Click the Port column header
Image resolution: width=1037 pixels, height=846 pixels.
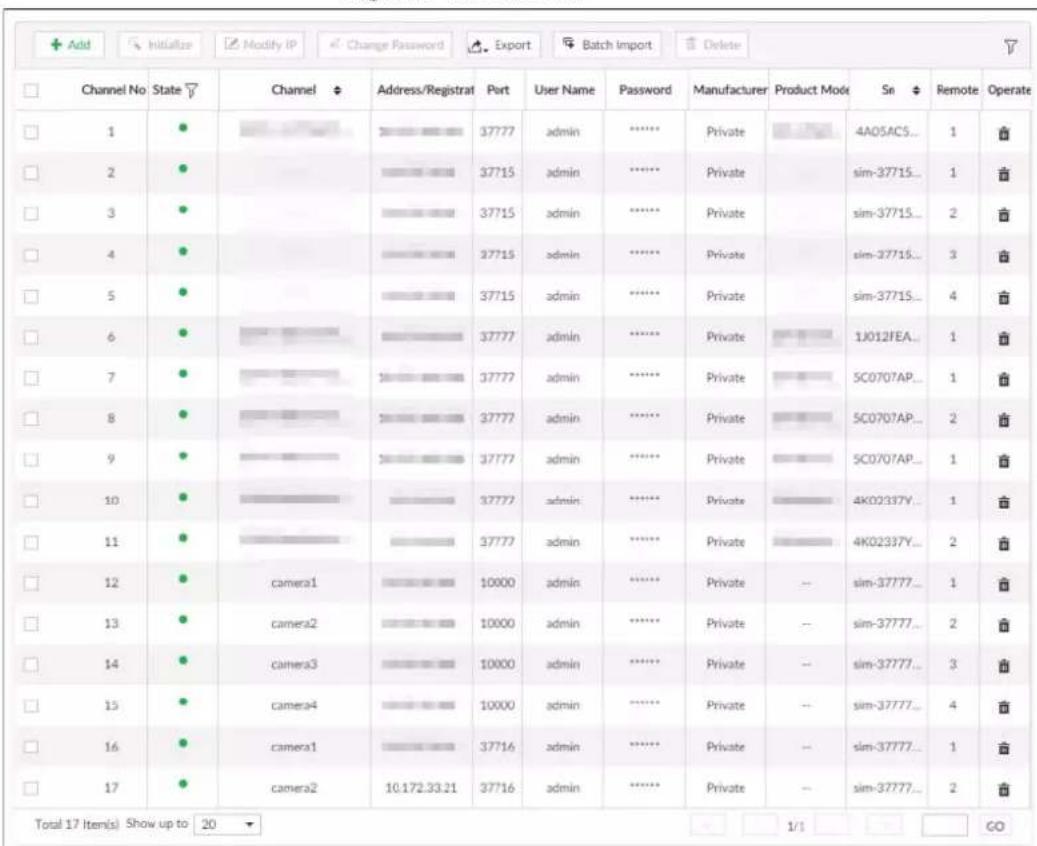497,91
